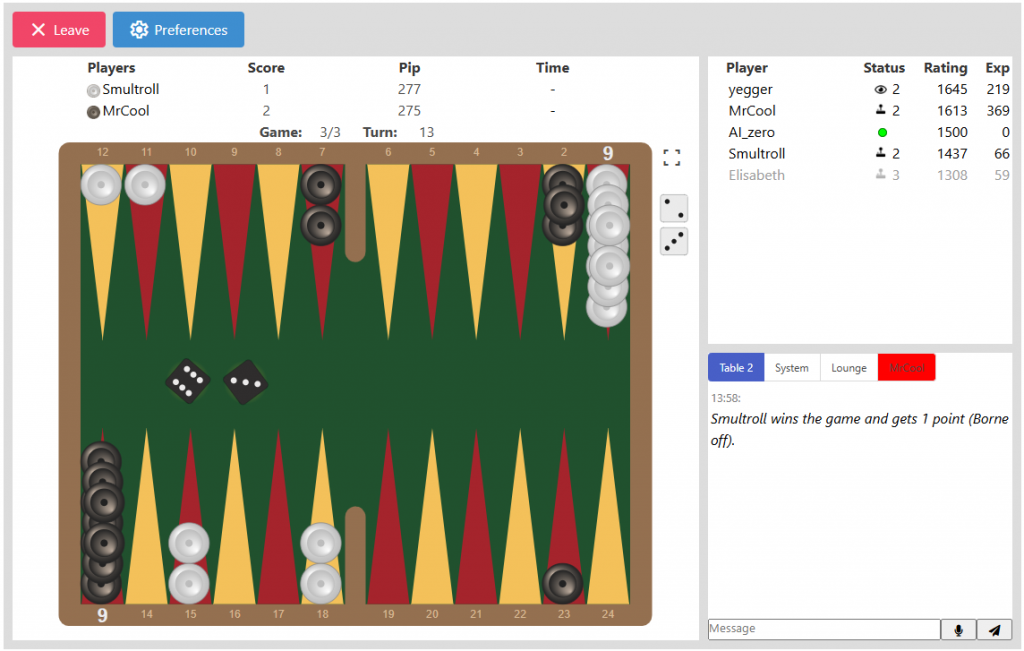1024x651 pixels.
Task: Click the spectator eye icon next to yegger
Action: tap(880, 90)
